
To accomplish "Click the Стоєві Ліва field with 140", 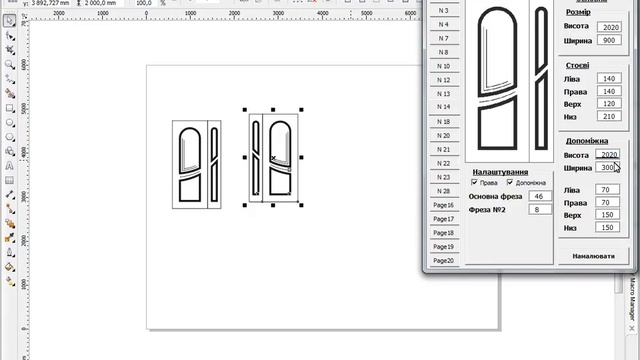I will (609, 79).
